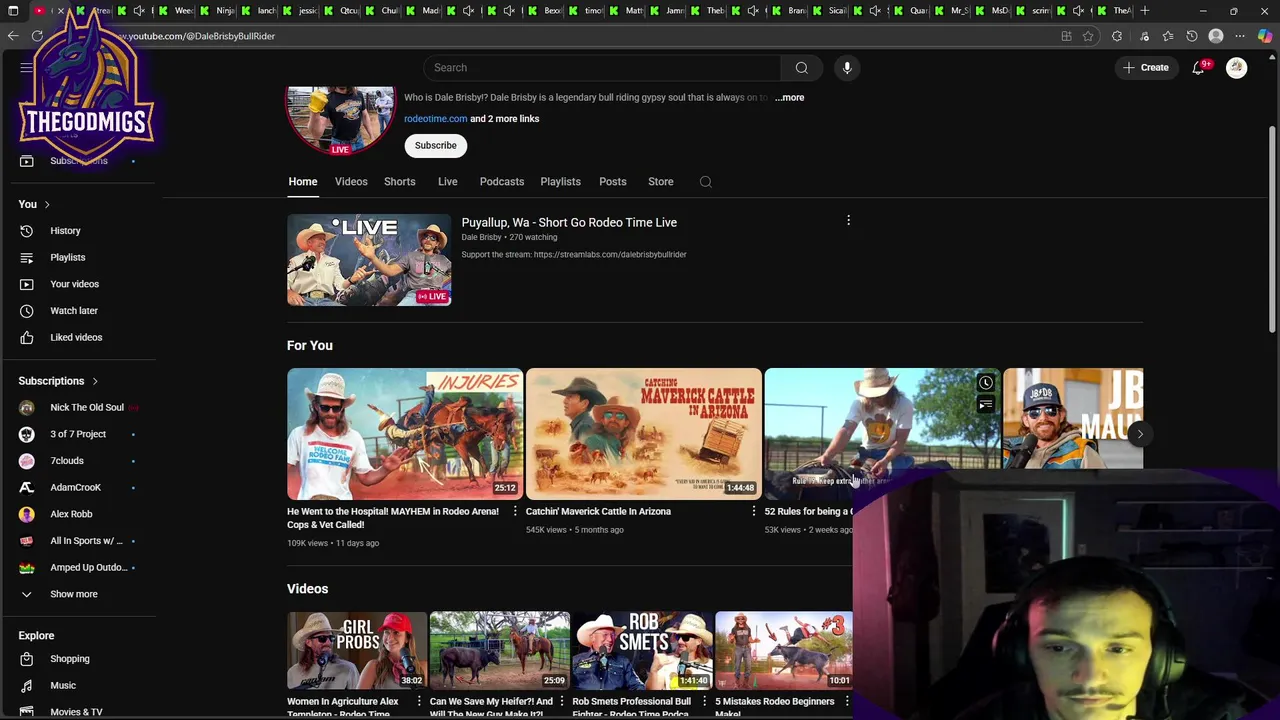Image resolution: width=1280 pixels, height=720 pixels.
Task: Play Maverick Cattle in Arizona thumbnail
Action: (644, 434)
